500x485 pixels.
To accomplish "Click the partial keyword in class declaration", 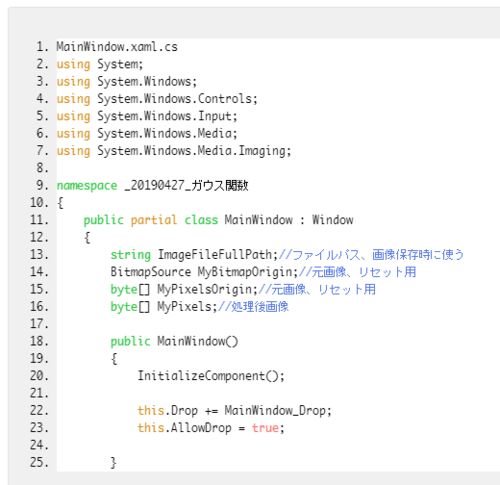I will (x=154, y=220).
